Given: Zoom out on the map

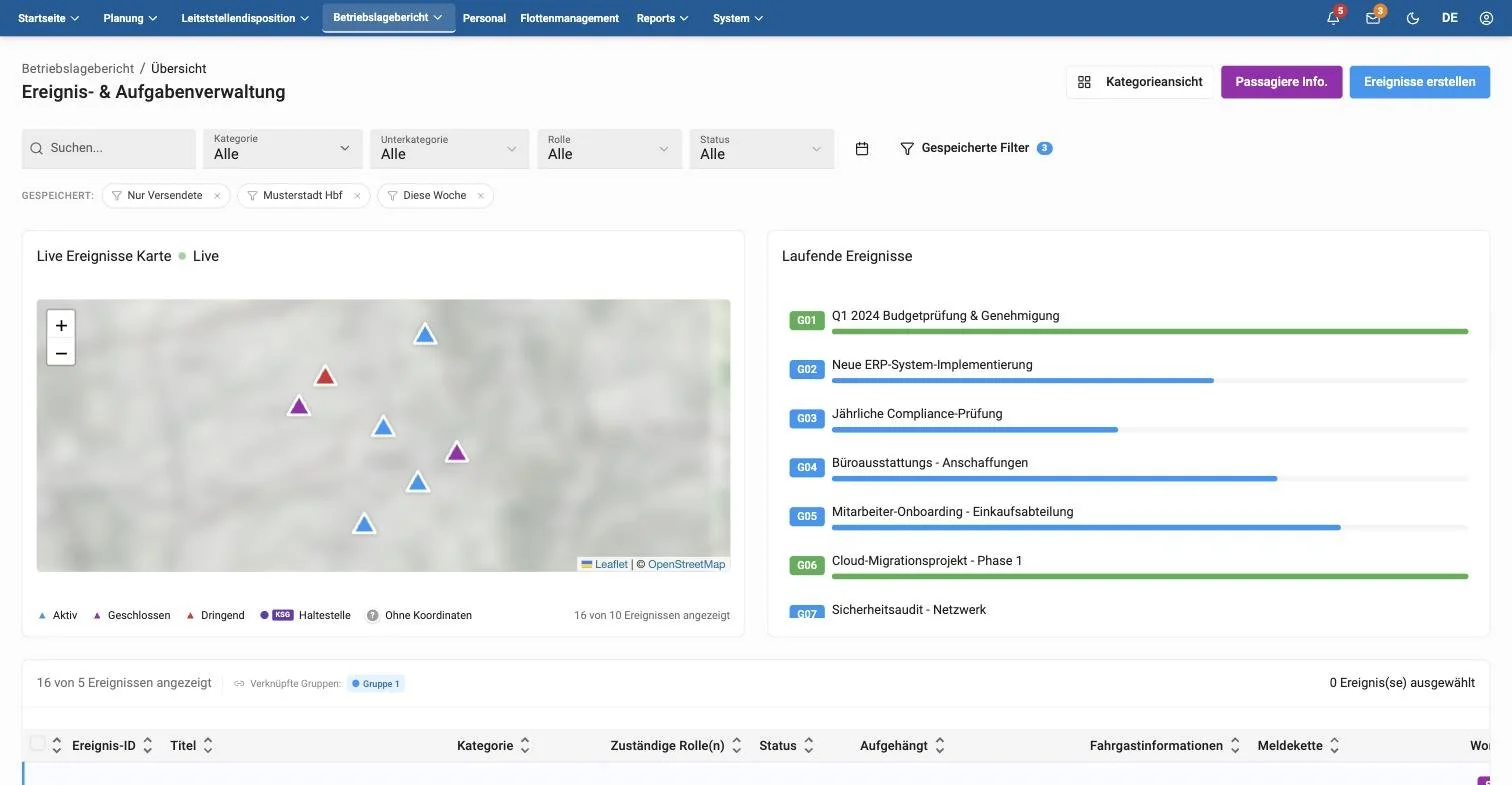Looking at the screenshot, I should [61, 352].
